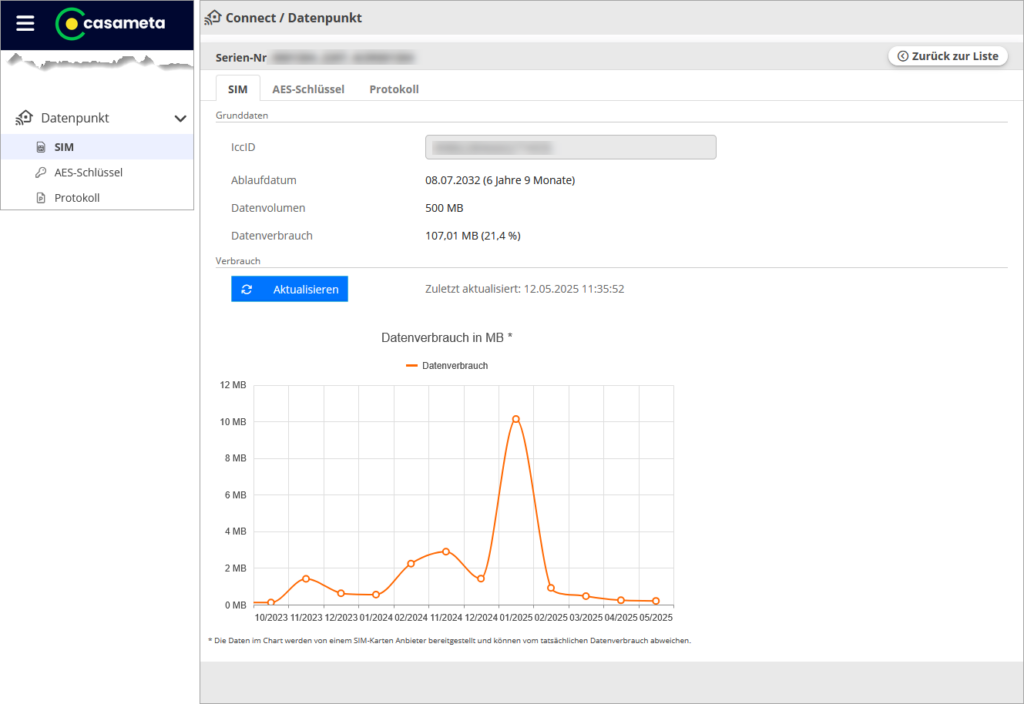
Task: Click the casameta logo
Action: (110, 24)
